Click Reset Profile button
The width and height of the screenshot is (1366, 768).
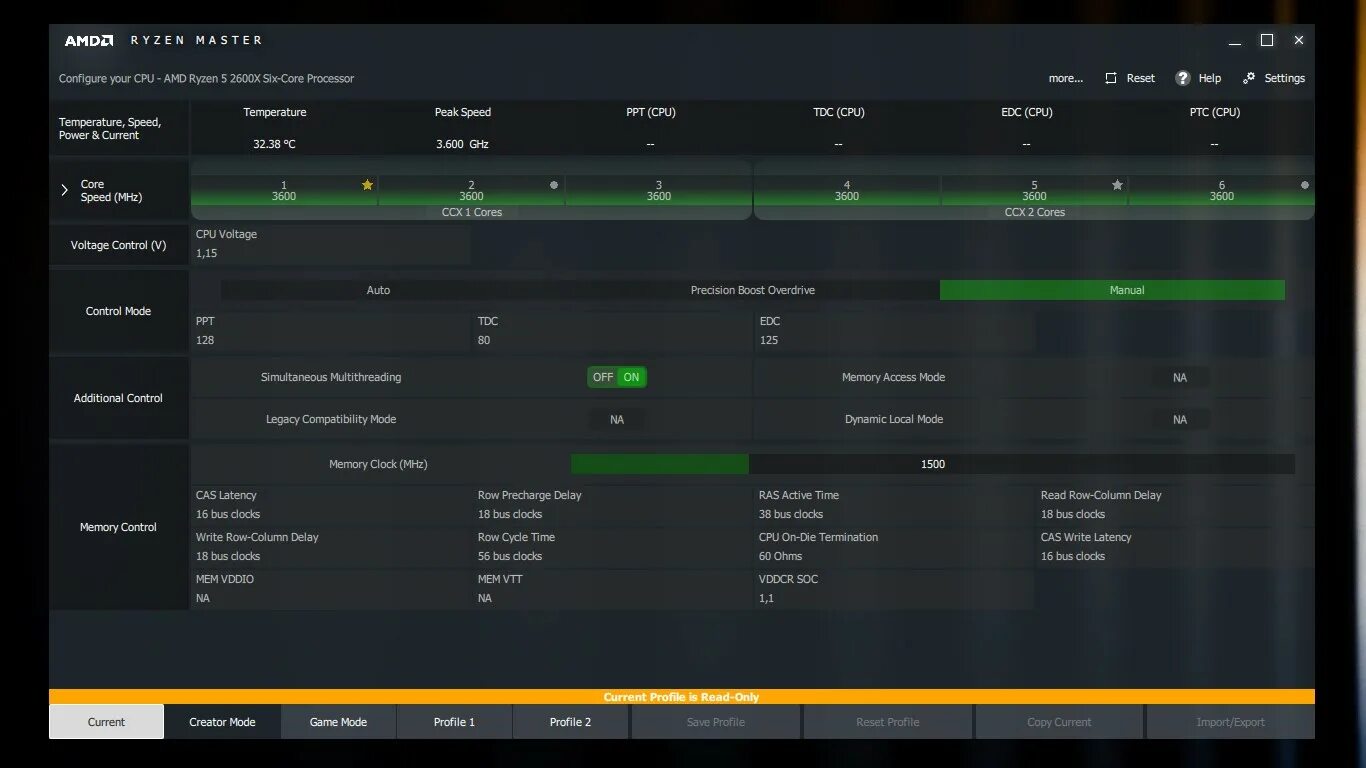[888, 722]
